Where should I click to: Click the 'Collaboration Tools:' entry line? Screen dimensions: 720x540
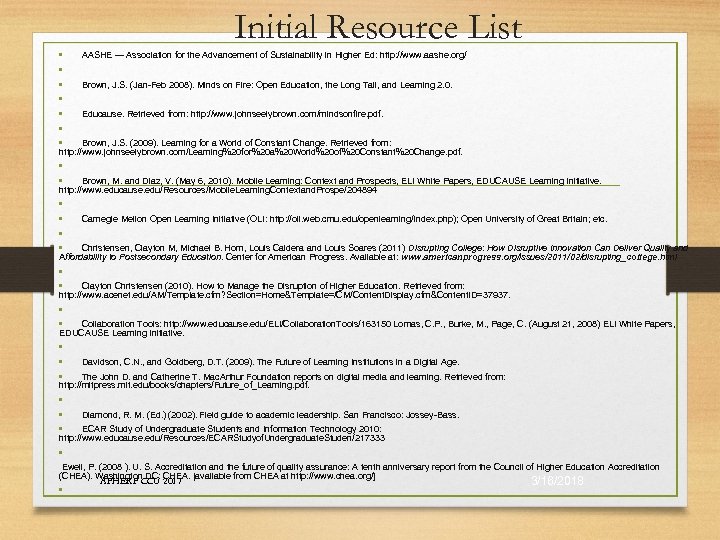[x=378, y=324]
